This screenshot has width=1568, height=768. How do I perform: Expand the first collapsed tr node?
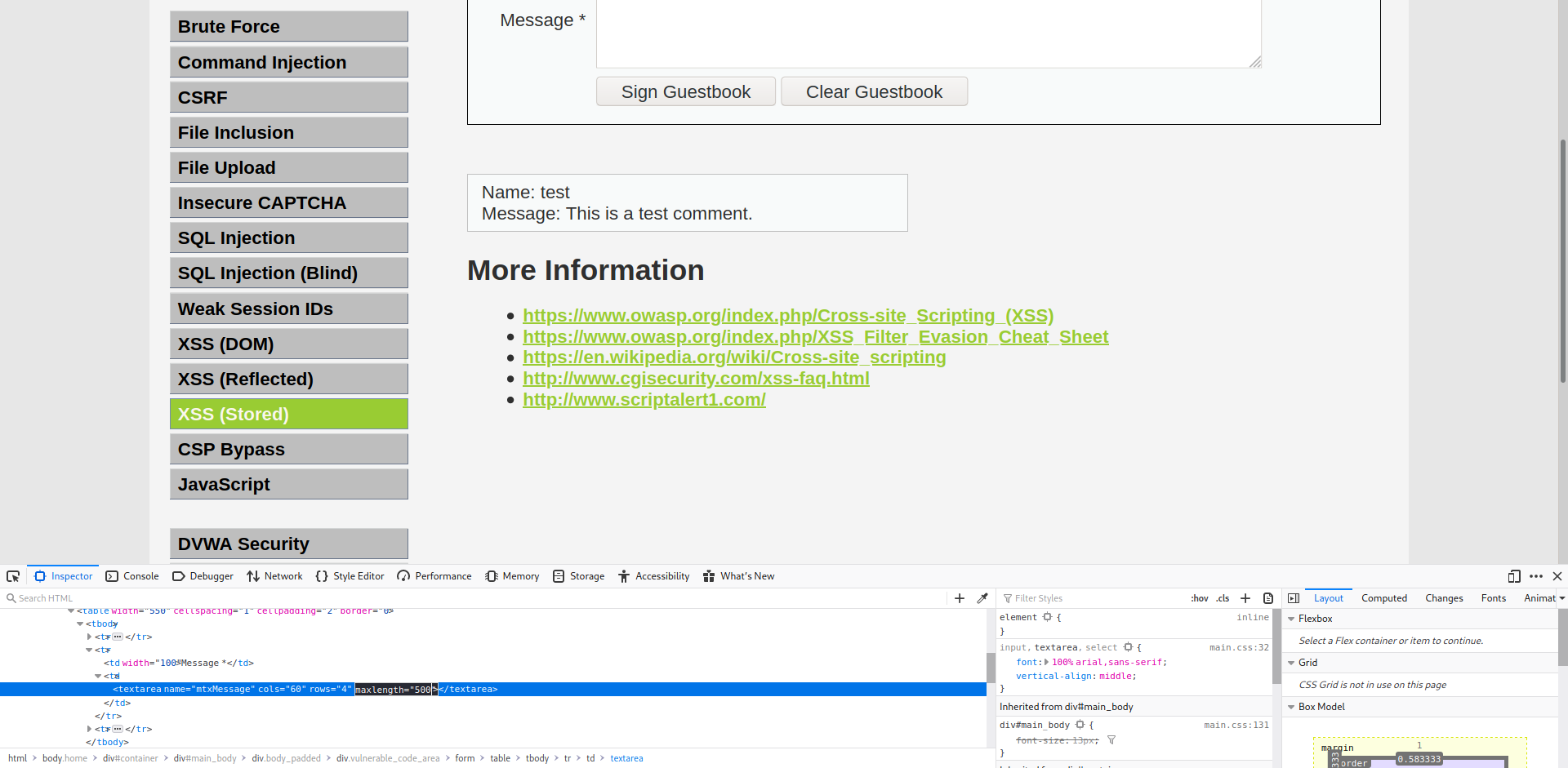point(89,637)
